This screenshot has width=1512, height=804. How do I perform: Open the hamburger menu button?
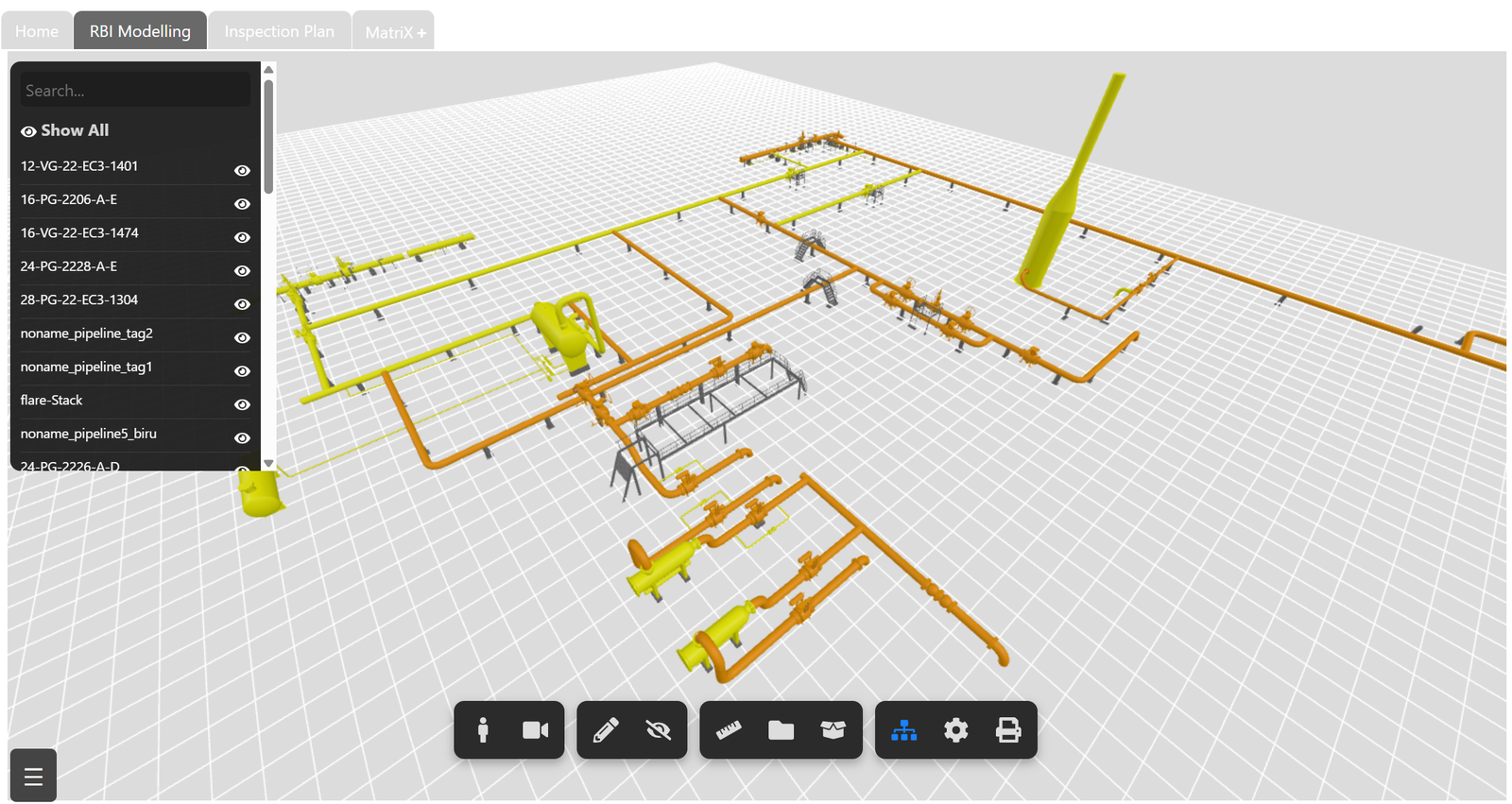point(33,777)
